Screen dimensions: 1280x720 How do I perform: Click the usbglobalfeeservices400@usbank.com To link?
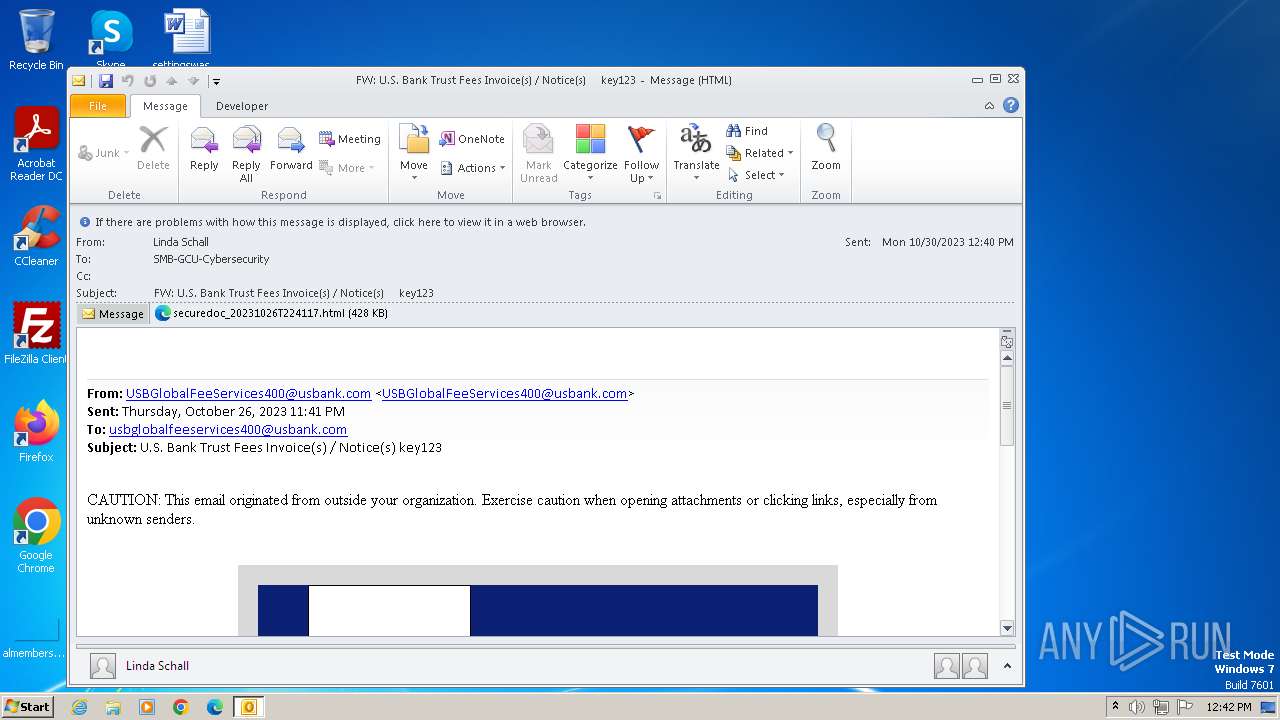228,429
